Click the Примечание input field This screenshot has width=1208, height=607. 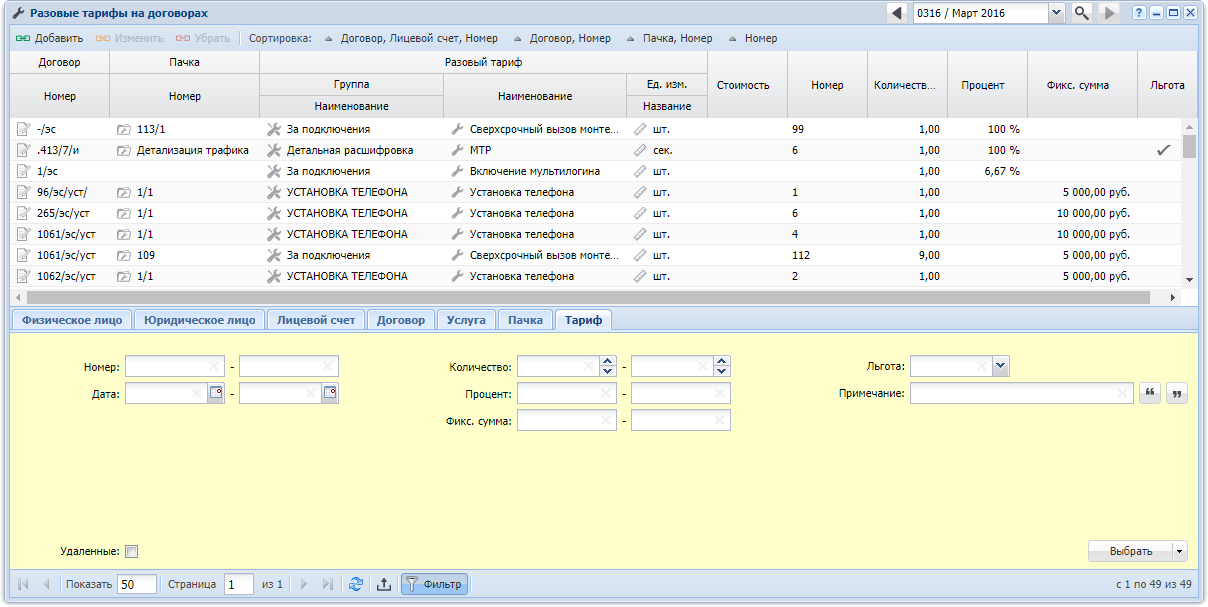(1022, 394)
